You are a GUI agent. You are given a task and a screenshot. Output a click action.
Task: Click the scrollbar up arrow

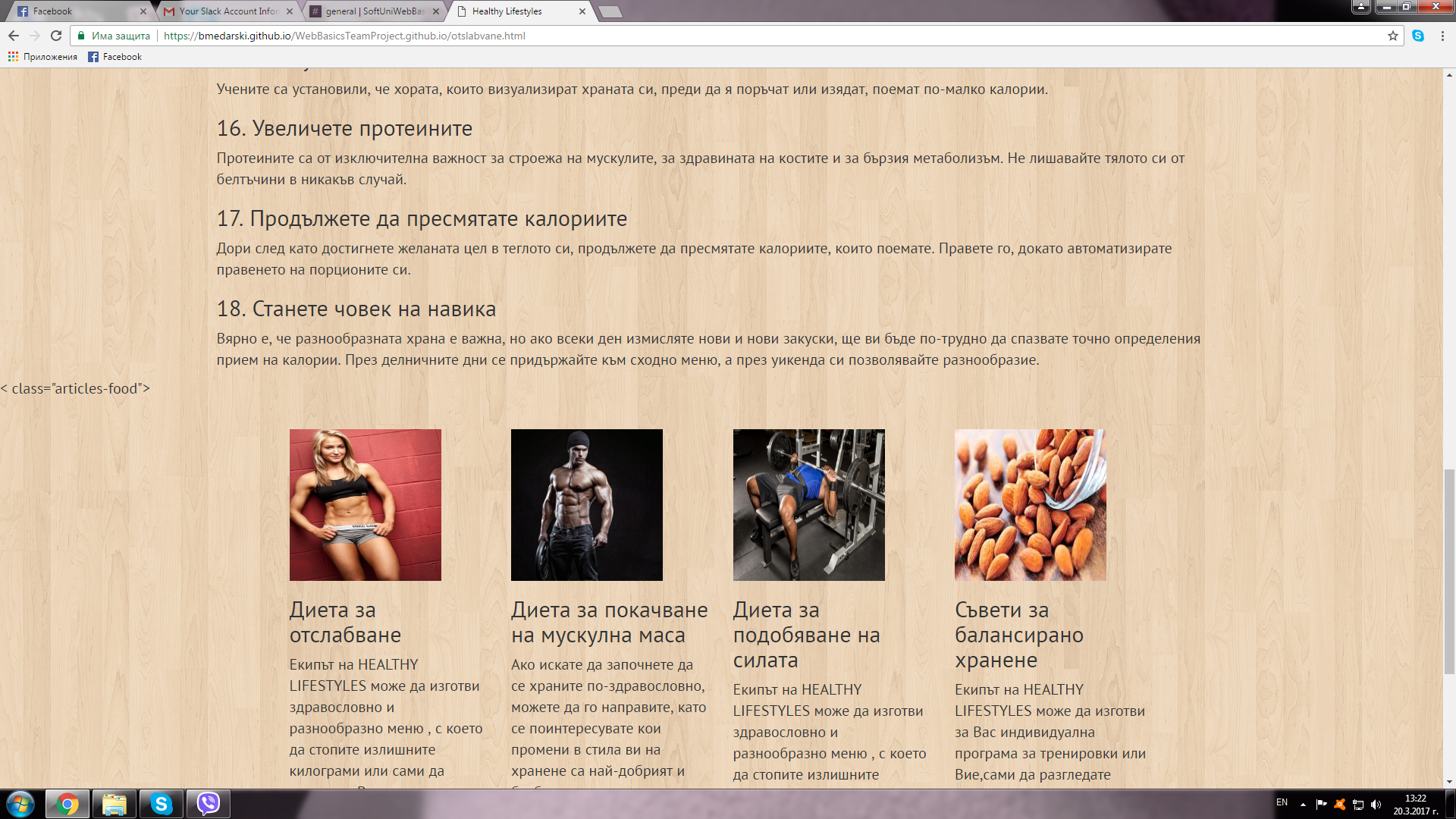click(1449, 75)
